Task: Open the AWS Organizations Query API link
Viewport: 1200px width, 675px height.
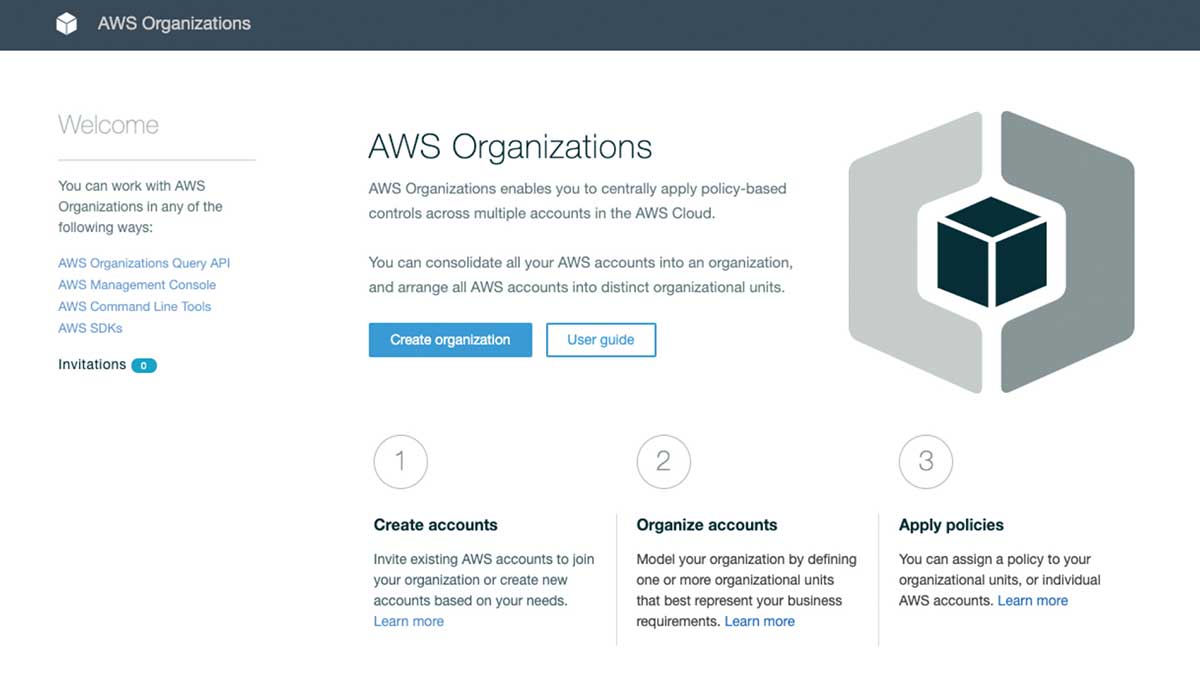Action: 144,262
